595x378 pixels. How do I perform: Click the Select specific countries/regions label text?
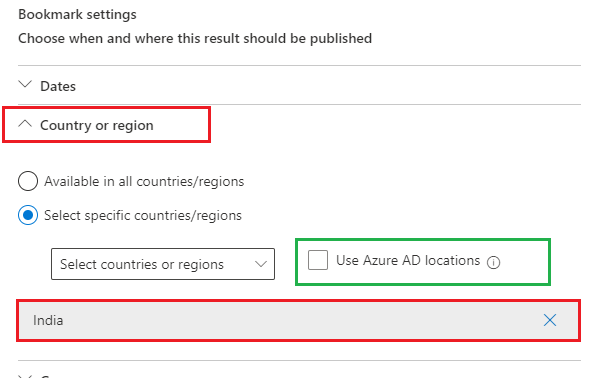(143, 216)
